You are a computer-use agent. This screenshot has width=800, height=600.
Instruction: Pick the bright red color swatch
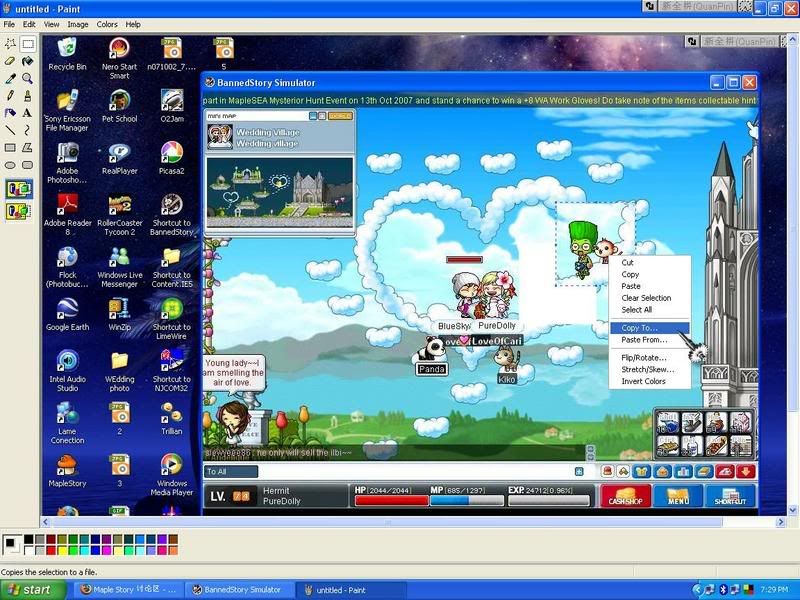pos(51,549)
